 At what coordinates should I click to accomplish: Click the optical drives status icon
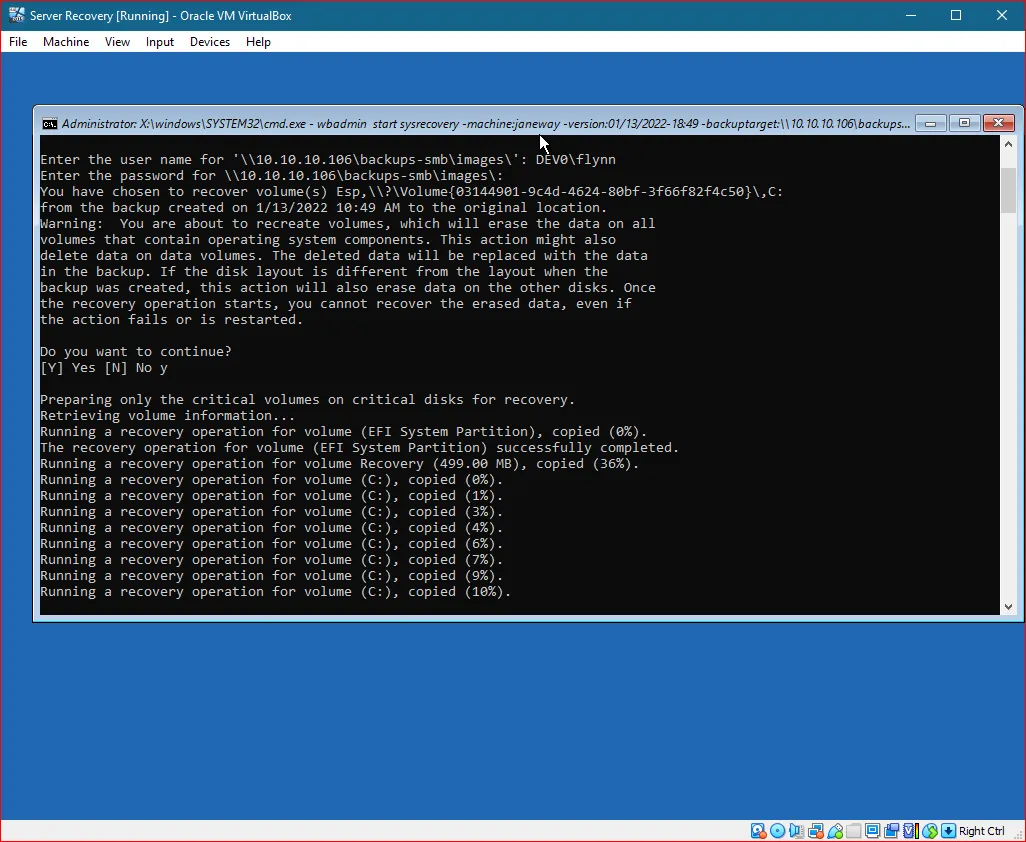(776, 830)
